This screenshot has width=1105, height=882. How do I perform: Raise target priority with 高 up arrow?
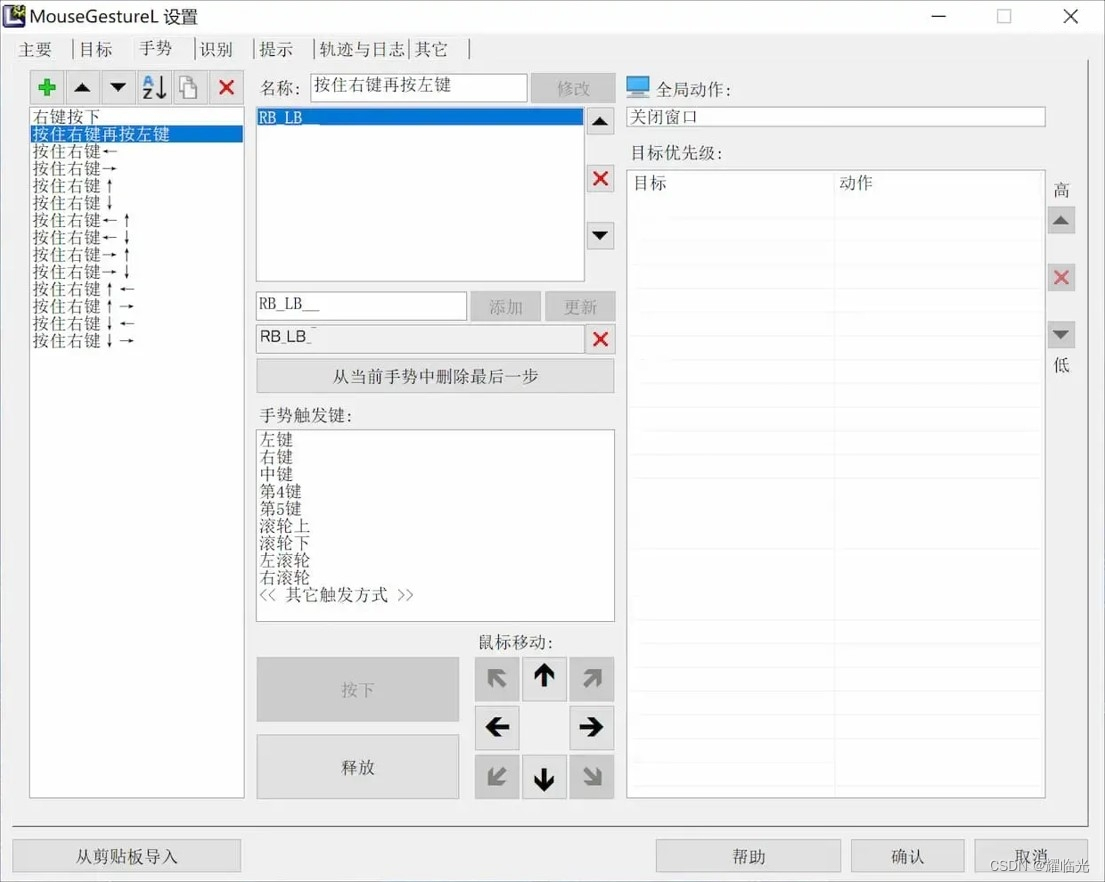coord(1061,220)
